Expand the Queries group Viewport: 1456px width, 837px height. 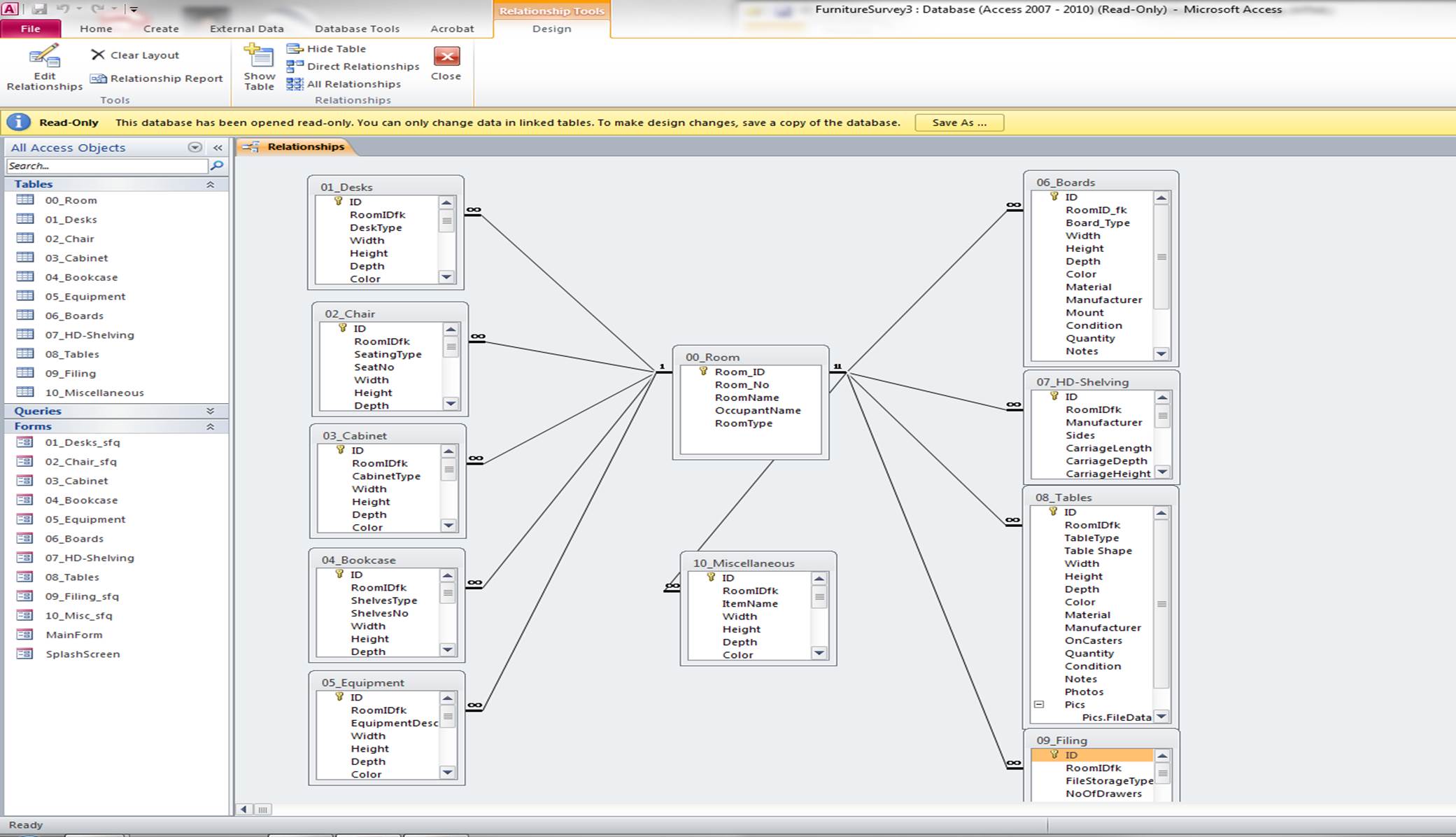210,412
